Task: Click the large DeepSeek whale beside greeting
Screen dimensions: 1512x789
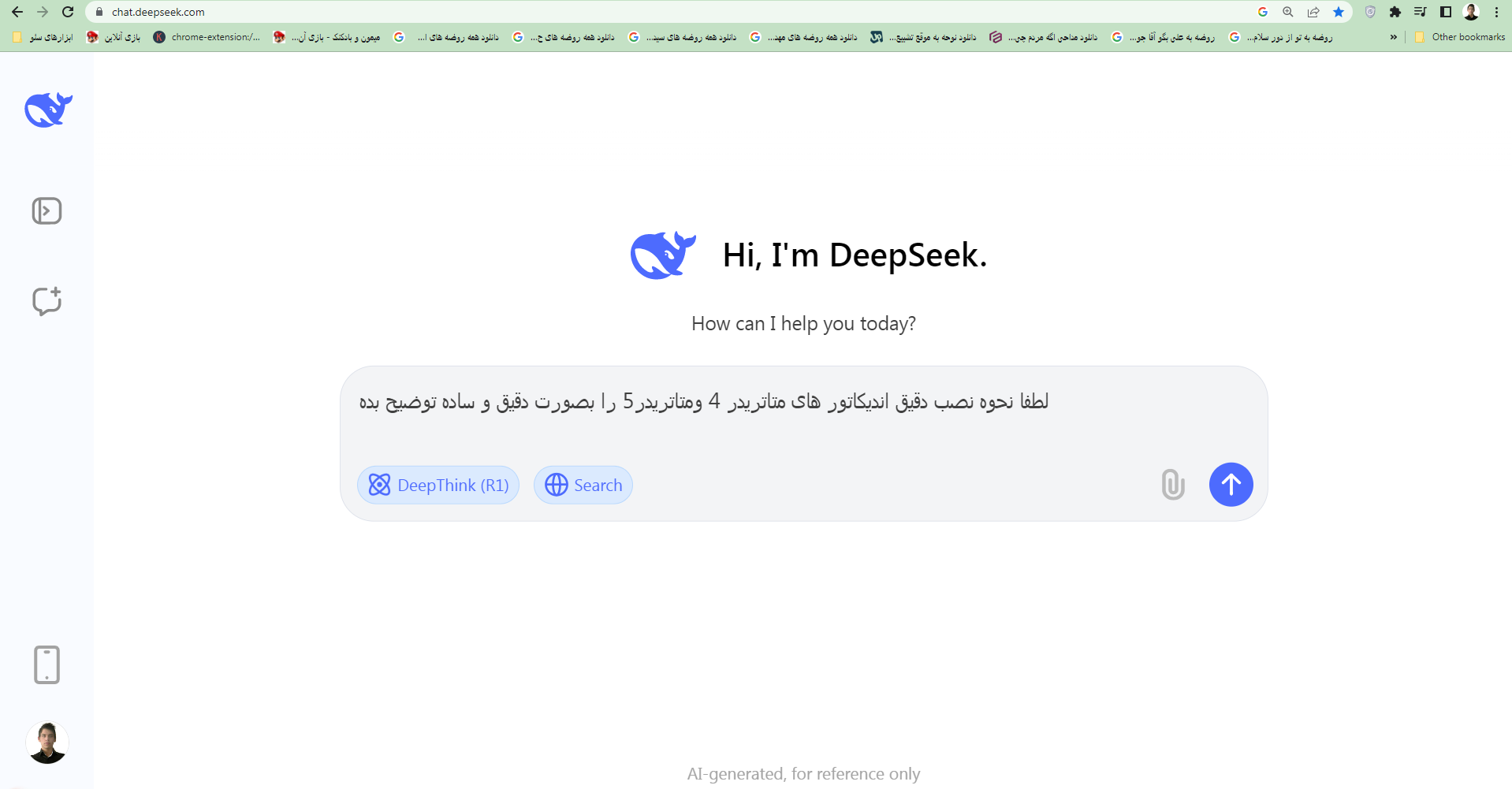Action: coord(663,255)
